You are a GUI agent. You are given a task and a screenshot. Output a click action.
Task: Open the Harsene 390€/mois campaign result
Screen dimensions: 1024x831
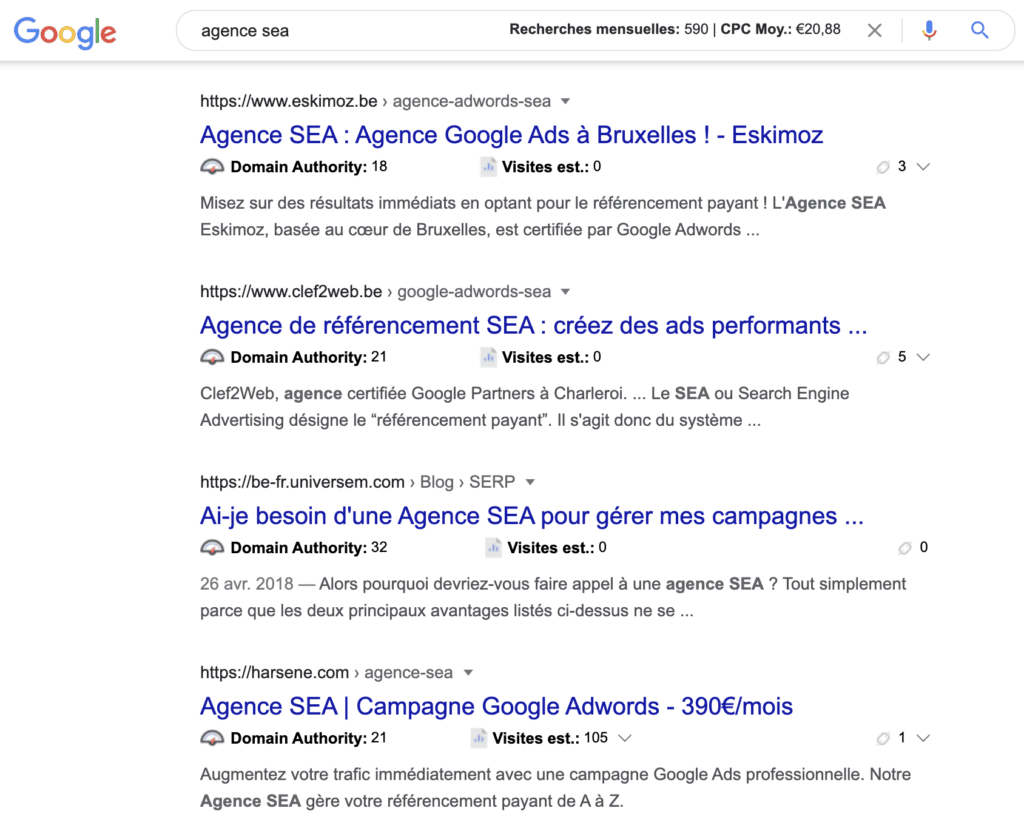pos(496,706)
